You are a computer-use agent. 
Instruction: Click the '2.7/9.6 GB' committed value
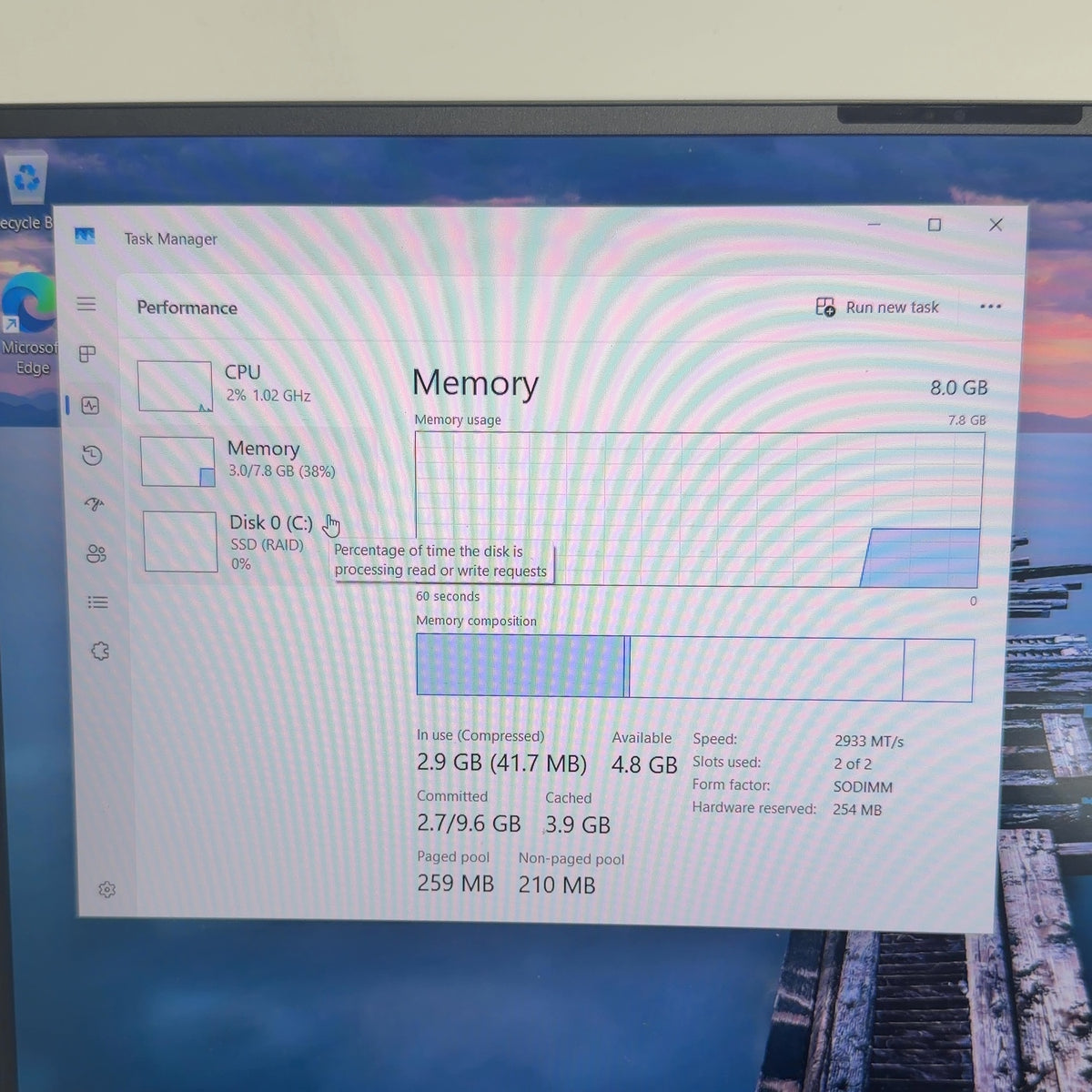coord(469,824)
